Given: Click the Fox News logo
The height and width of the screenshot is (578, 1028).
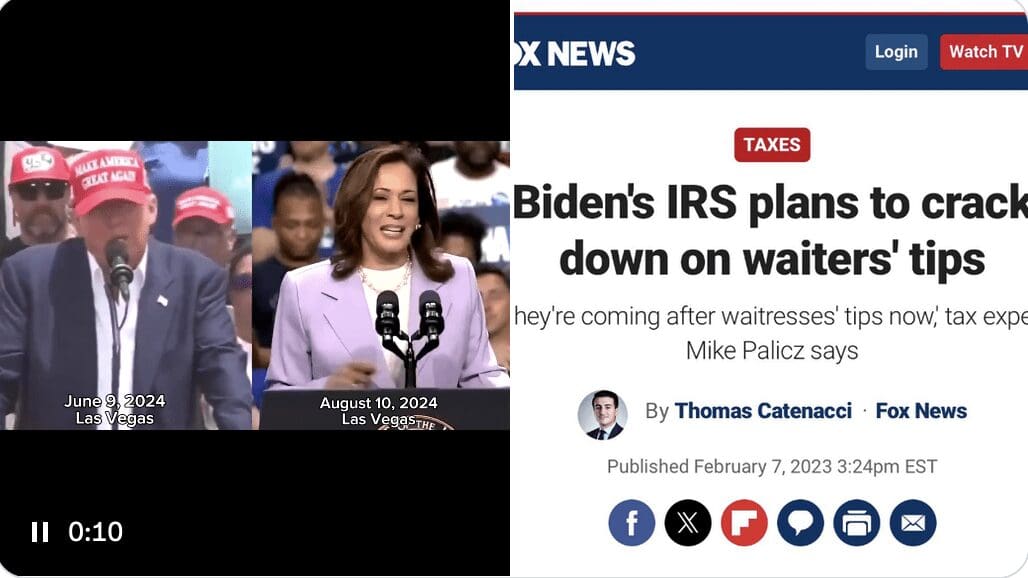Looking at the screenshot, I should click(x=575, y=53).
